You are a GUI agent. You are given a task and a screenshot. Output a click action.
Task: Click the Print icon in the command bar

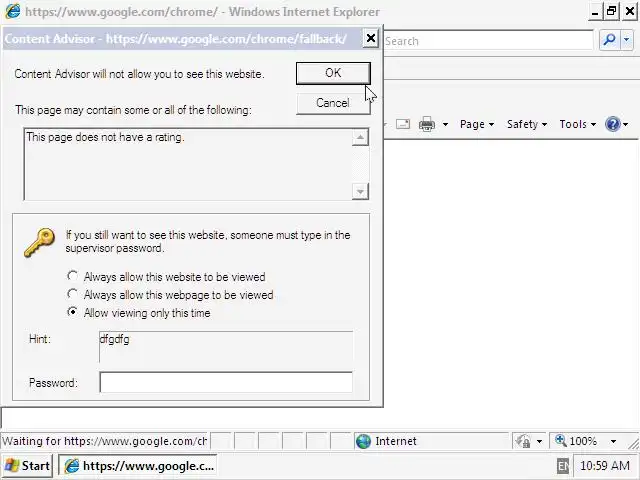[427, 124]
